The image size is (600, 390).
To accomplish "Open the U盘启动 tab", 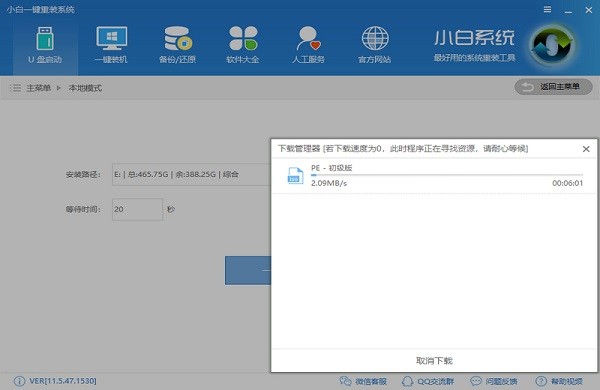I will tap(45, 45).
